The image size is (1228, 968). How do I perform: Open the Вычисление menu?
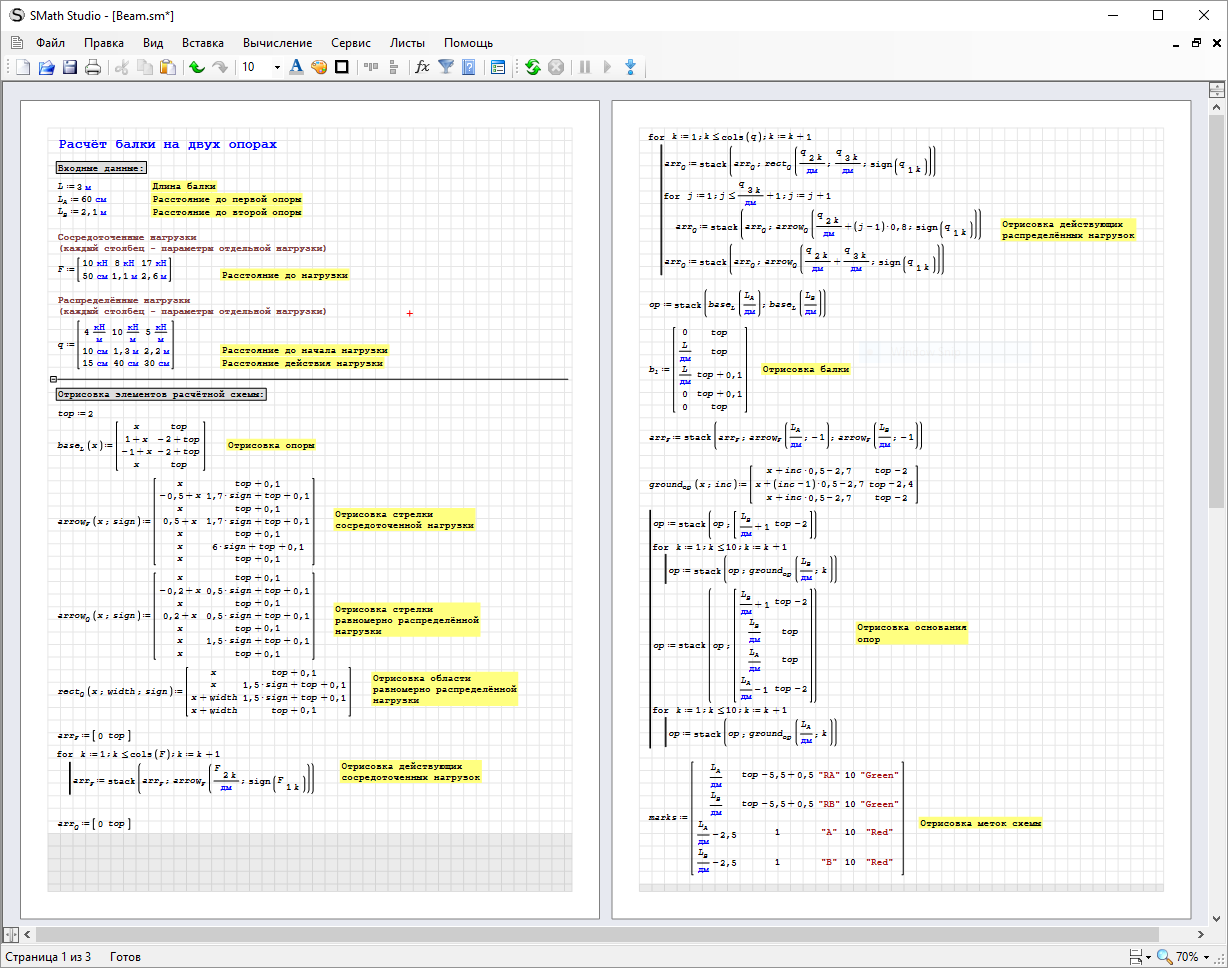[x=277, y=43]
